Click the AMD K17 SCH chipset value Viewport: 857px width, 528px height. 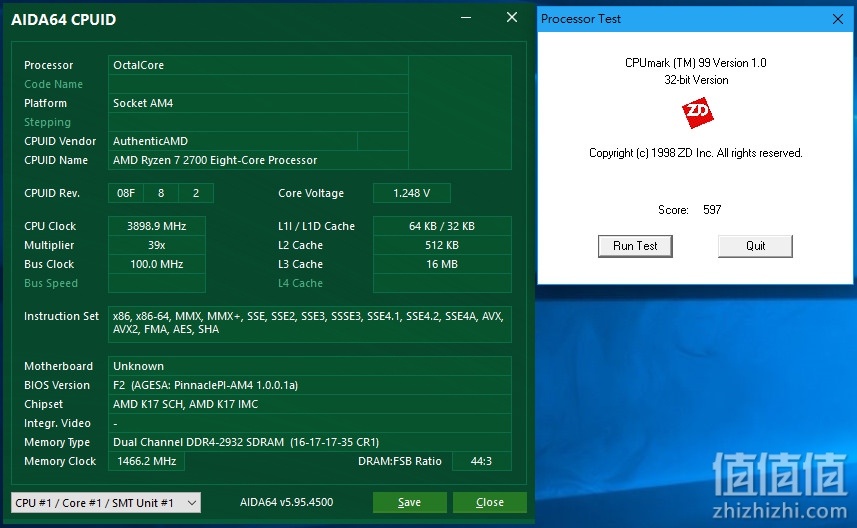(309, 404)
